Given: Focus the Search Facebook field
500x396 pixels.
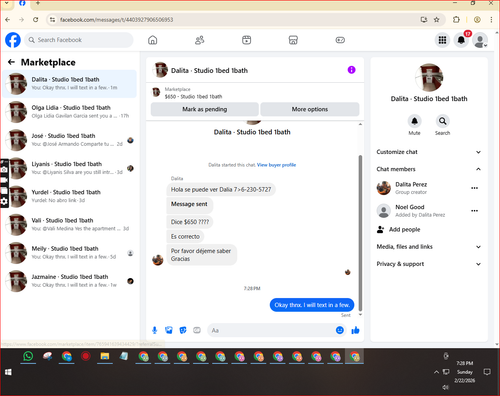Looking at the screenshot, I should (x=79, y=40).
